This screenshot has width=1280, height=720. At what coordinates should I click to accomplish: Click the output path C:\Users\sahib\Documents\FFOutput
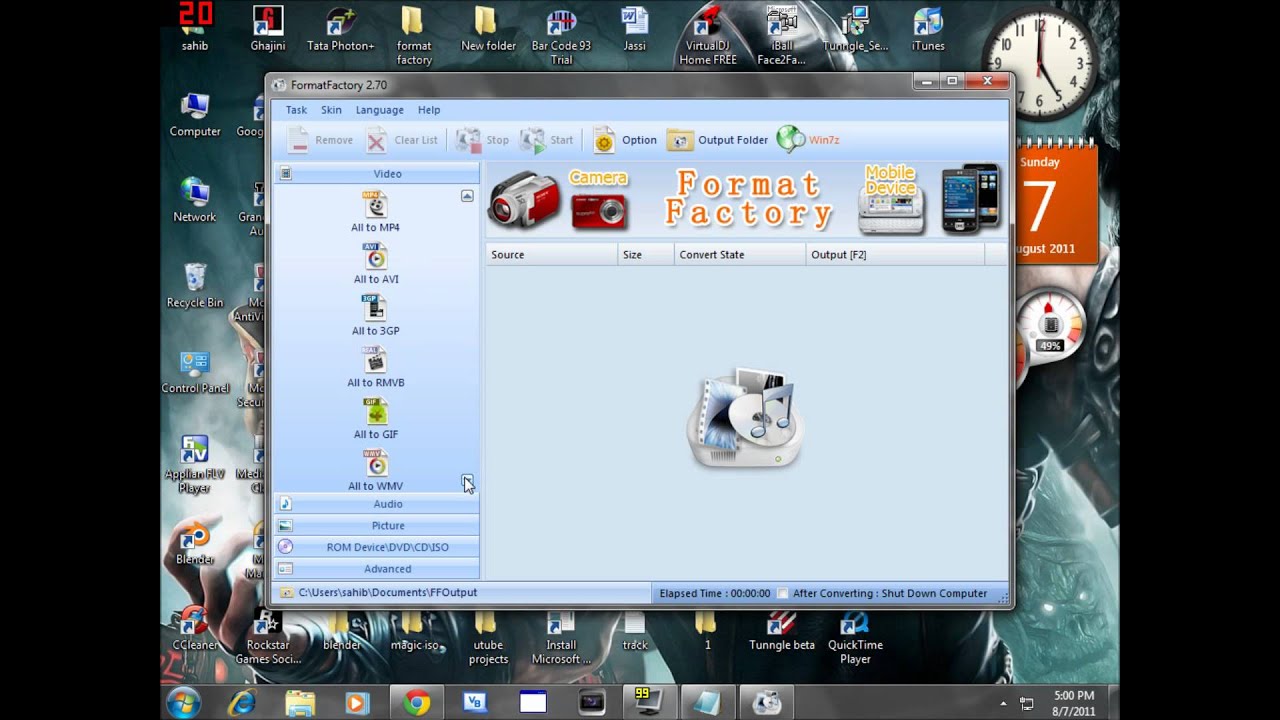388,593
